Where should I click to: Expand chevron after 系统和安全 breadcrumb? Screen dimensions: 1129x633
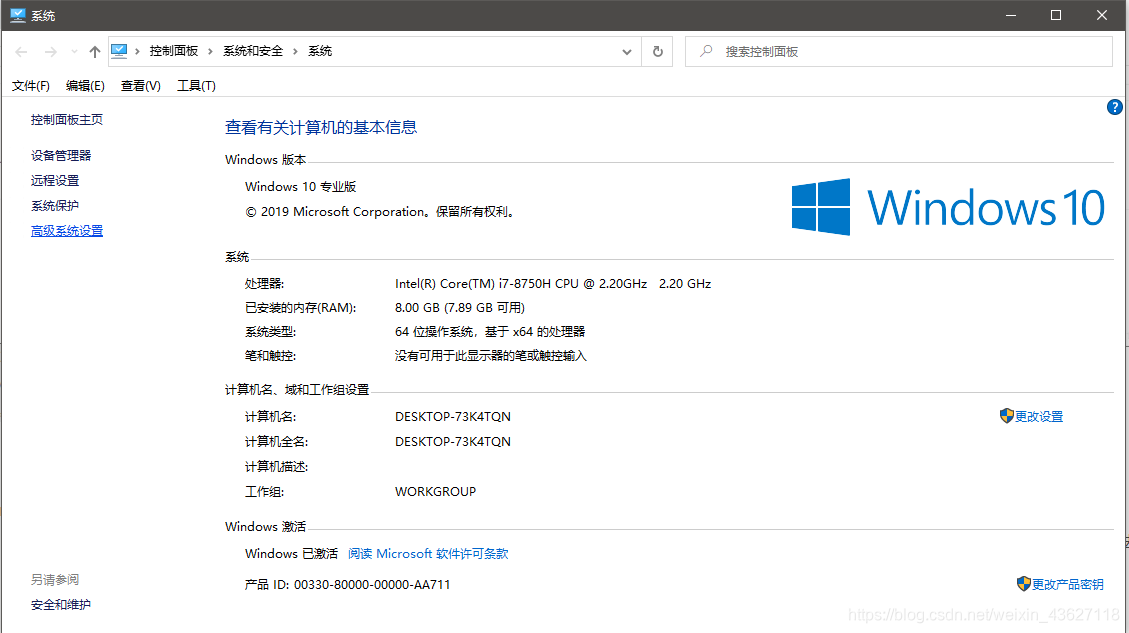pos(295,52)
